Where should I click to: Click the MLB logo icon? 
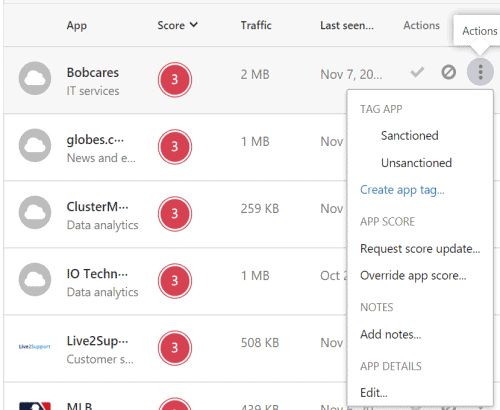click(x=35, y=406)
